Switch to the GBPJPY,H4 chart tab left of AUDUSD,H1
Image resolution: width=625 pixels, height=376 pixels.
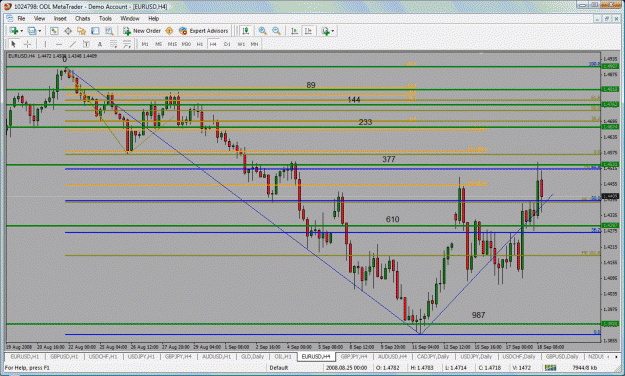pyautogui.click(x=179, y=356)
